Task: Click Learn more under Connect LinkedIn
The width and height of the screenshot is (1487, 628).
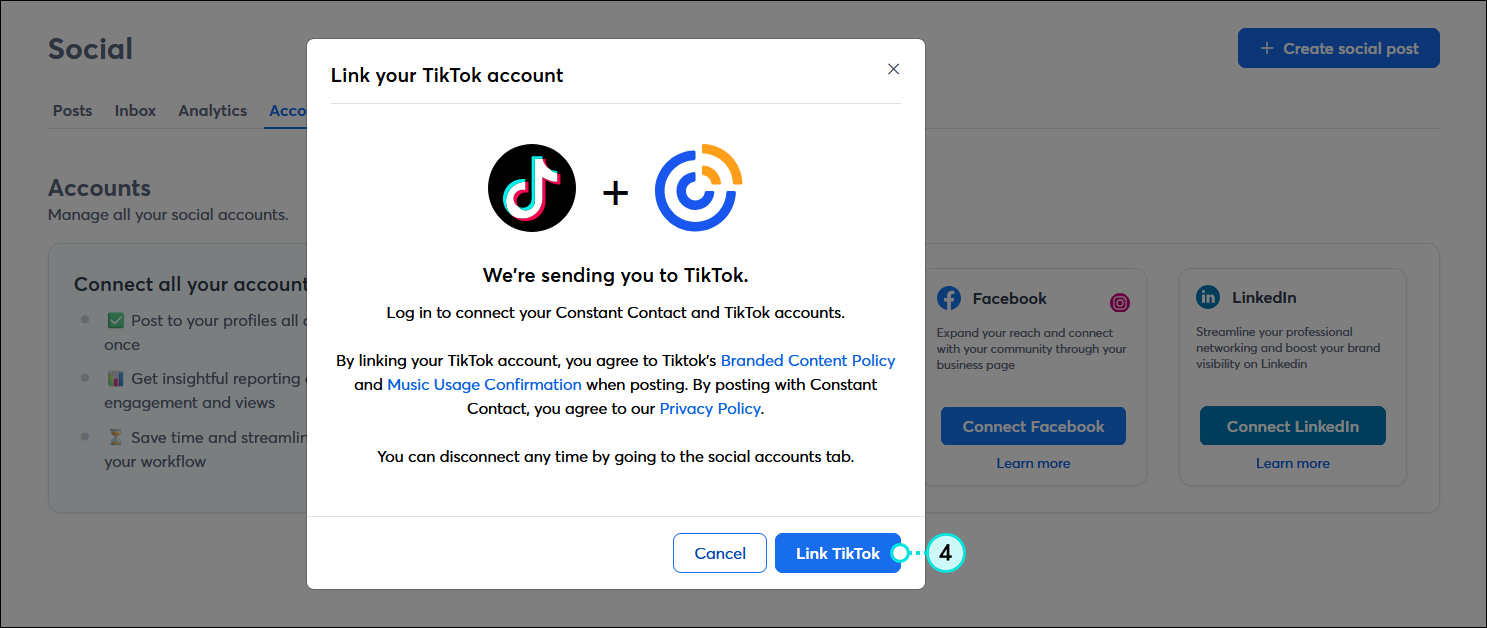Action: 1292,462
